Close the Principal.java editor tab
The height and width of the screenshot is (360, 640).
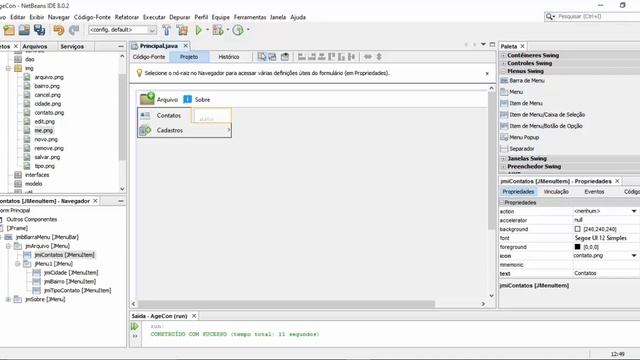tap(186, 46)
